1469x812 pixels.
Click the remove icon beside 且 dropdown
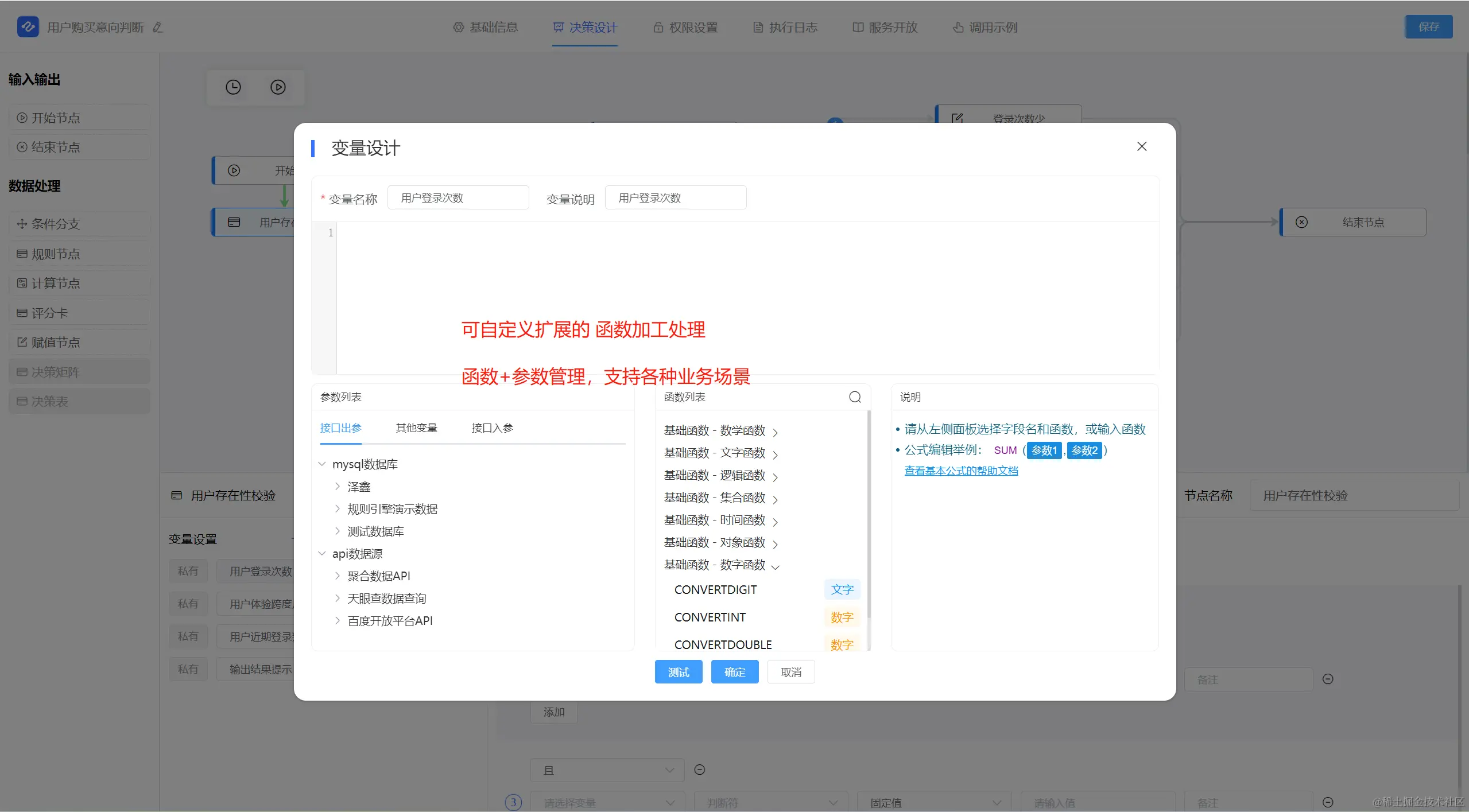(x=699, y=770)
